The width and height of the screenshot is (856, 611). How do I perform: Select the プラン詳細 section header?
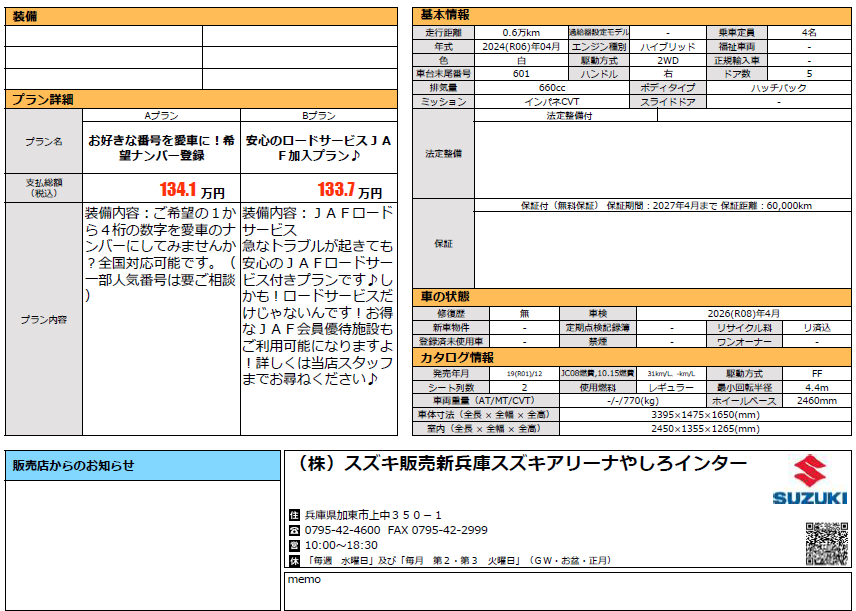[x=42, y=99]
